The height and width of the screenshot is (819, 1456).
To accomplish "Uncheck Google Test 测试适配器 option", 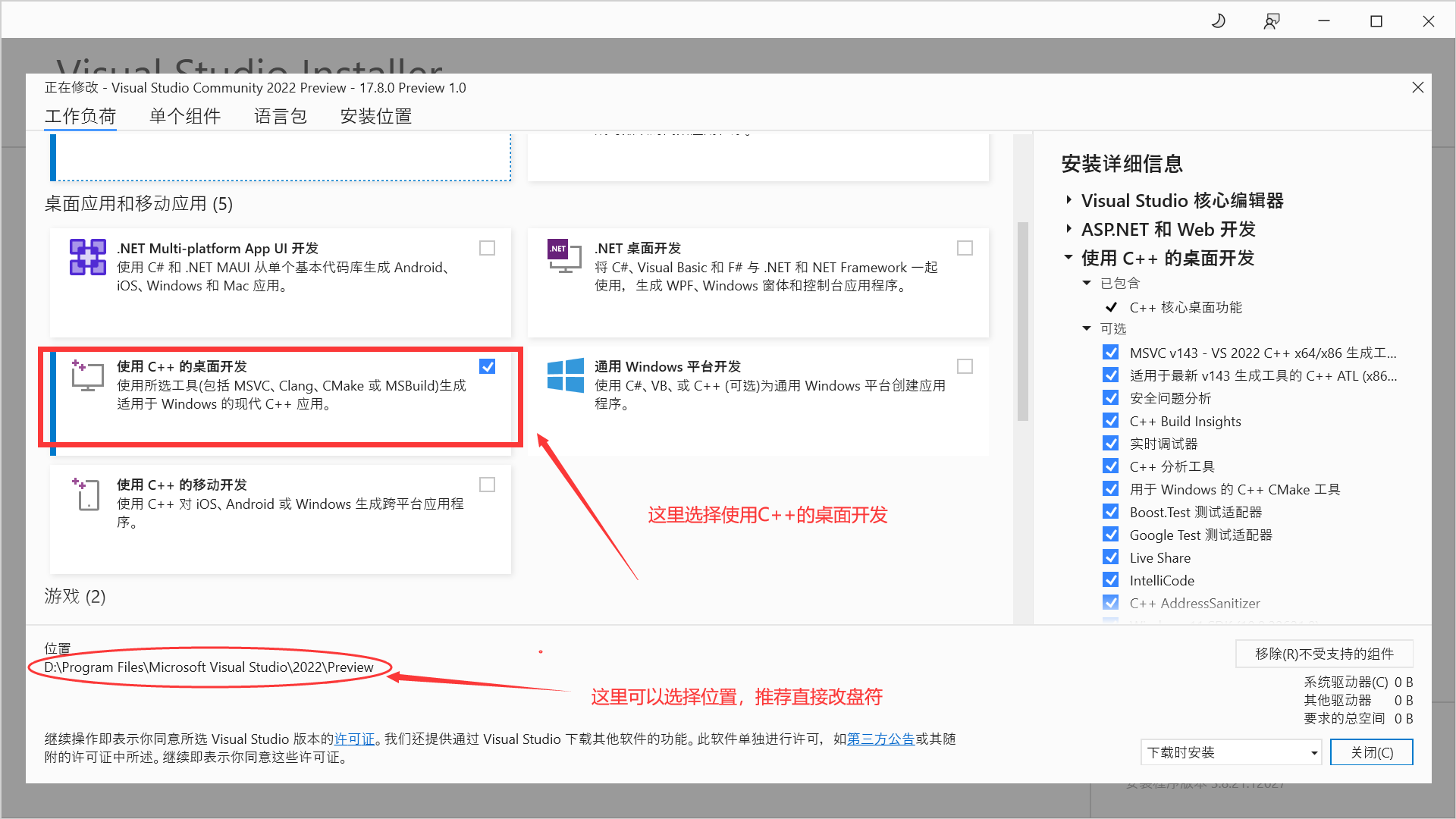I will point(1111,535).
